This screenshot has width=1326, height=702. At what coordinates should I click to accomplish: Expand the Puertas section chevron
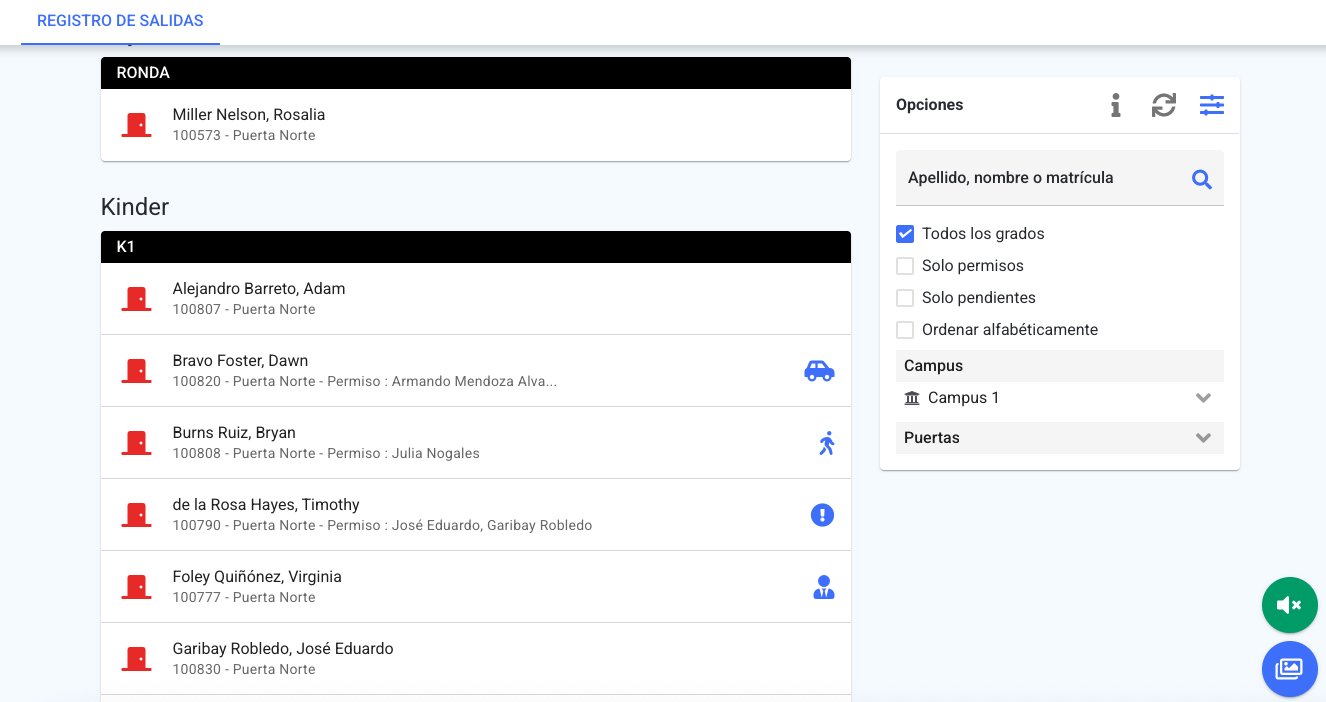[x=1204, y=438]
